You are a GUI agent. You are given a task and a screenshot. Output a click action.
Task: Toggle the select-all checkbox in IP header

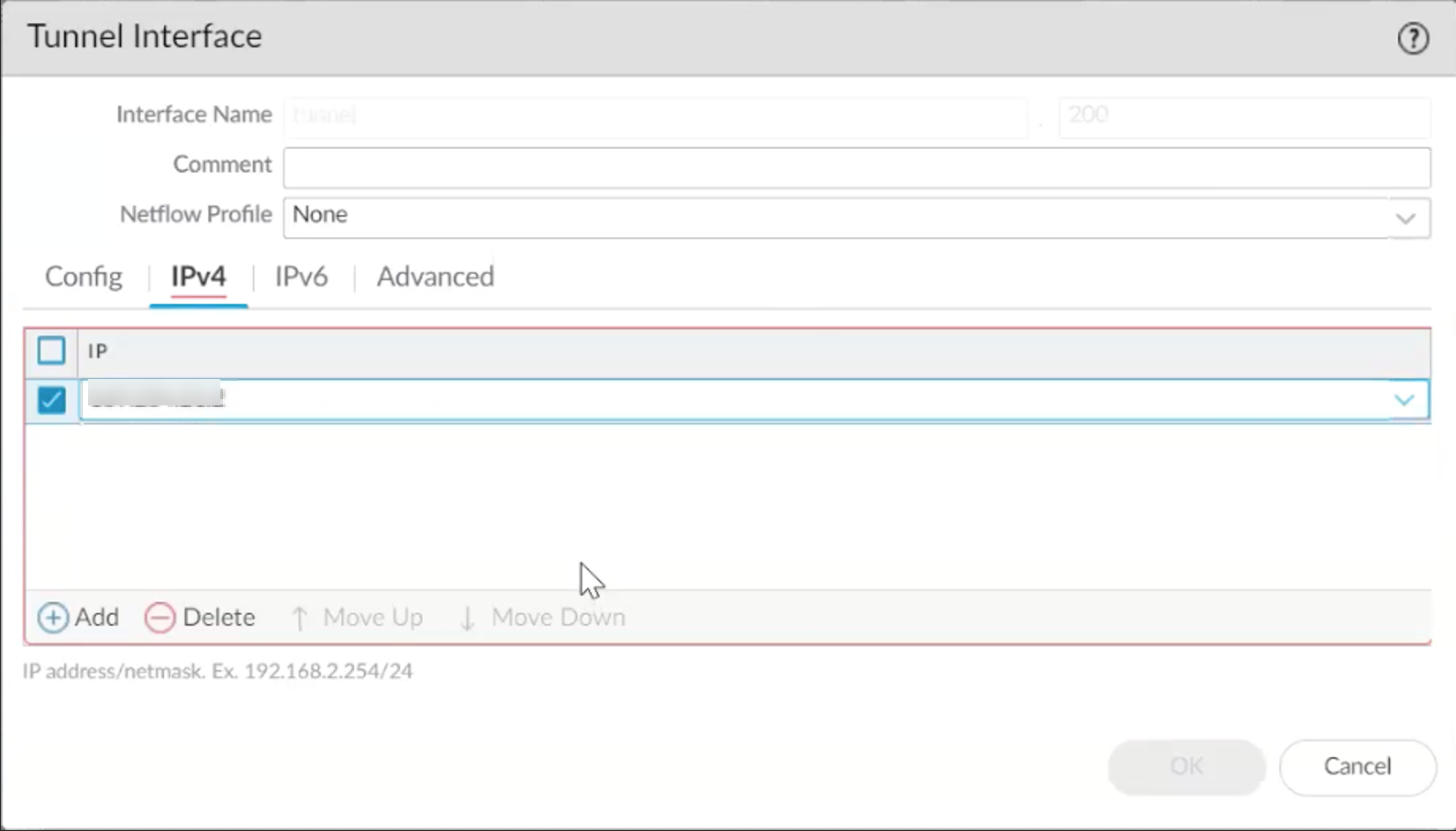pyautogui.click(x=51, y=351)
